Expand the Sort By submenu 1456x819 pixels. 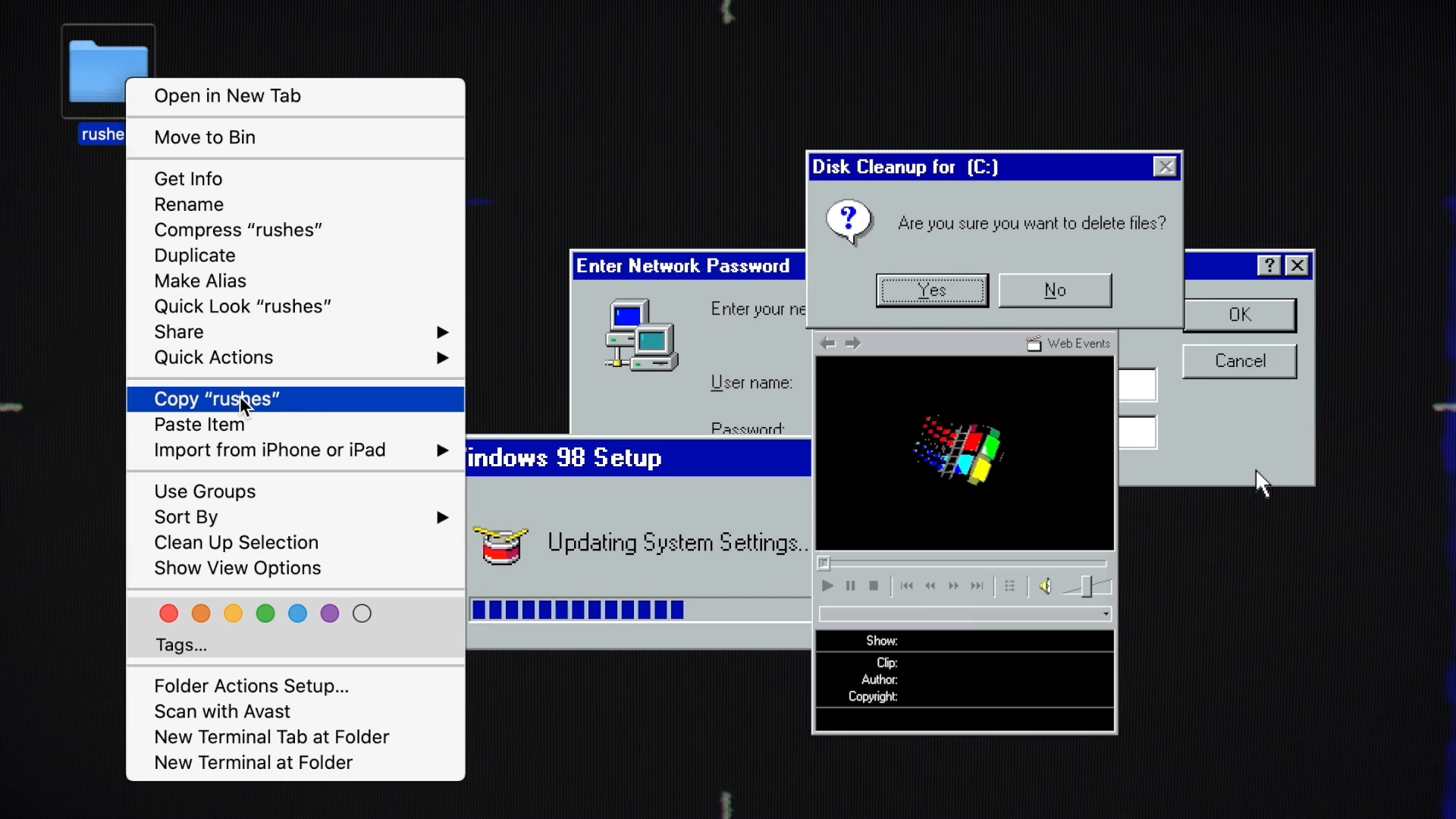tap(186, 516)
